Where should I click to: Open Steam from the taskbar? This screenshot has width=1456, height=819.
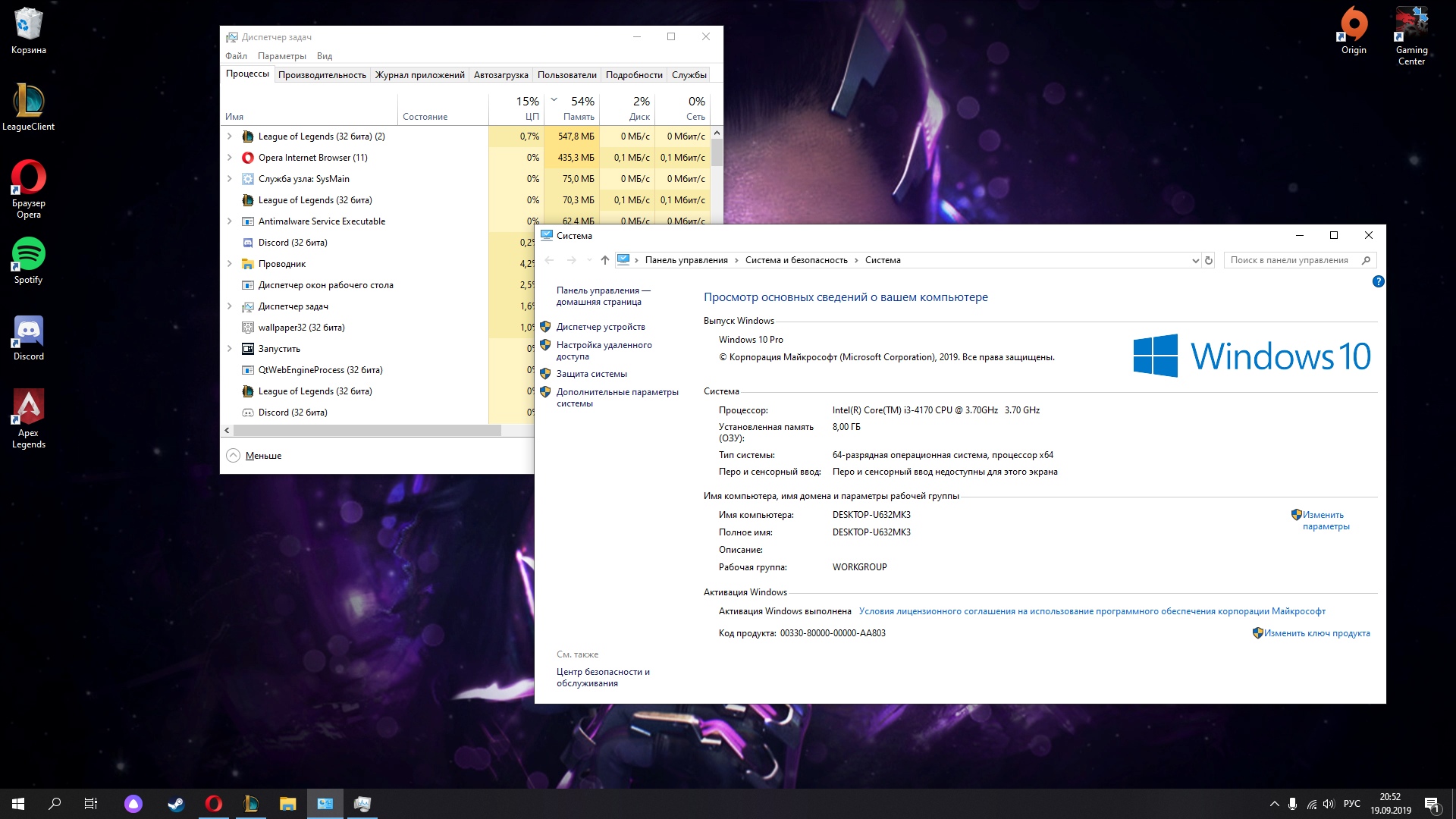click(x=176, y=804)
